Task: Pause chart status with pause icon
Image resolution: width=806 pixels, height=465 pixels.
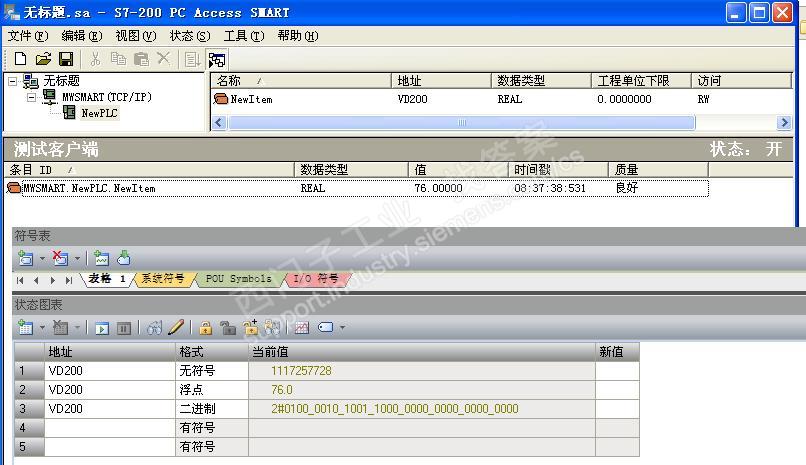Action: [x=124, y=328]
